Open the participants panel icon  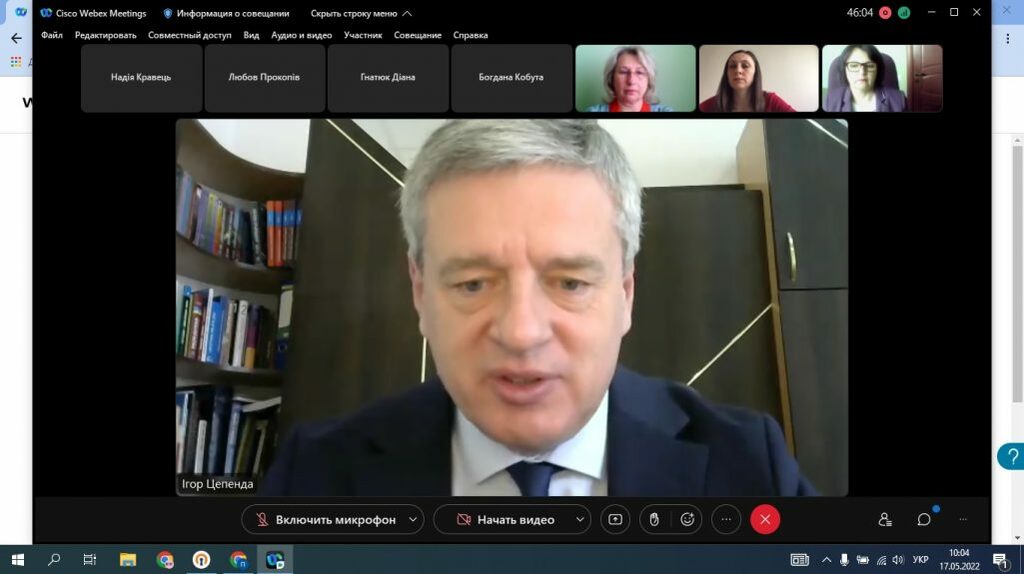(x=885, y=519)
